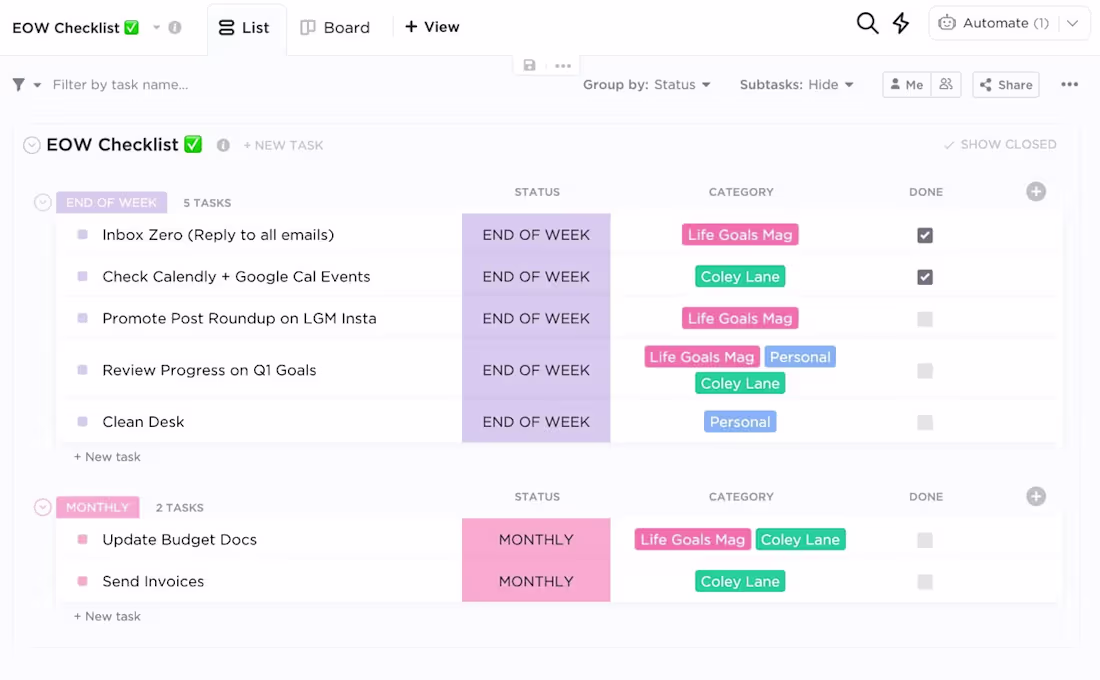Viewport: 1100px width, 680px height.
Task: Click + NEW TASK next to EOW Checklist
Action: [x=283, y=145]
